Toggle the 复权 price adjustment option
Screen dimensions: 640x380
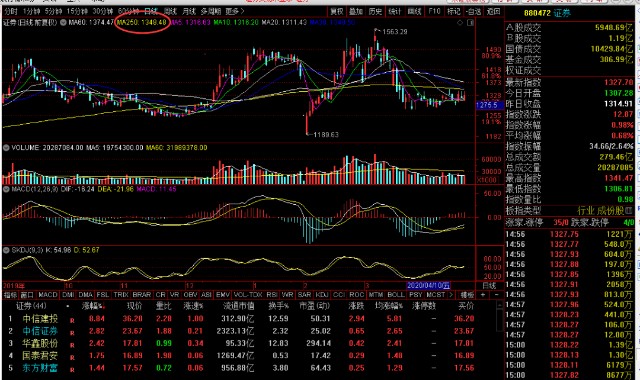[337, 11]
